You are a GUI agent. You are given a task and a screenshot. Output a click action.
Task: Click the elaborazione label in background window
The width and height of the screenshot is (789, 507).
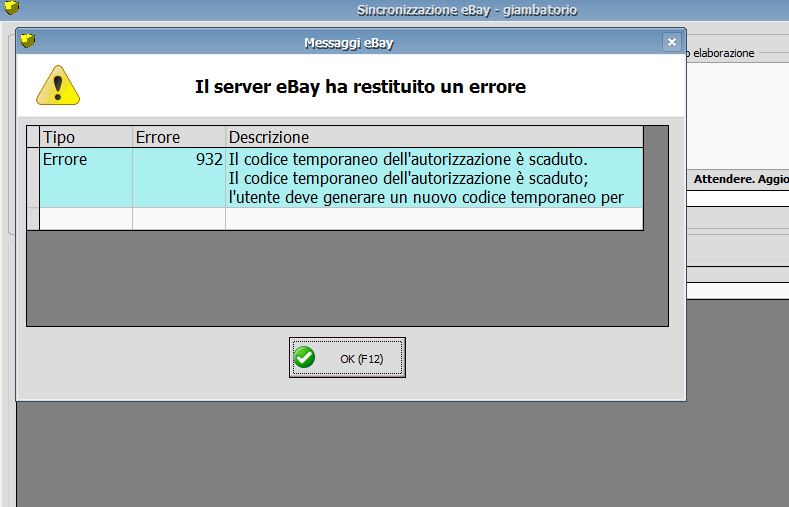click(723, 53)
